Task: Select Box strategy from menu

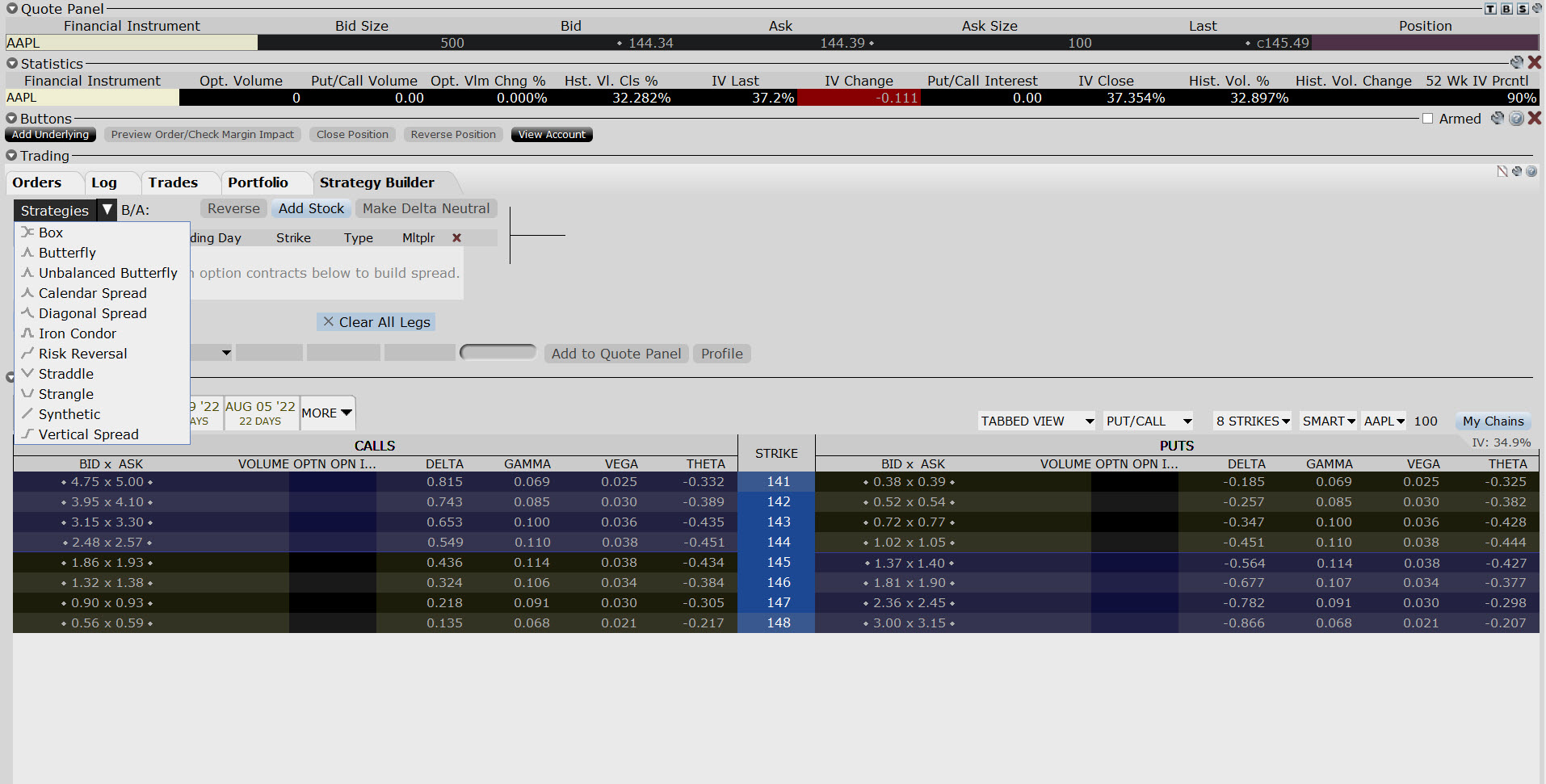Action: coord(102,233)
